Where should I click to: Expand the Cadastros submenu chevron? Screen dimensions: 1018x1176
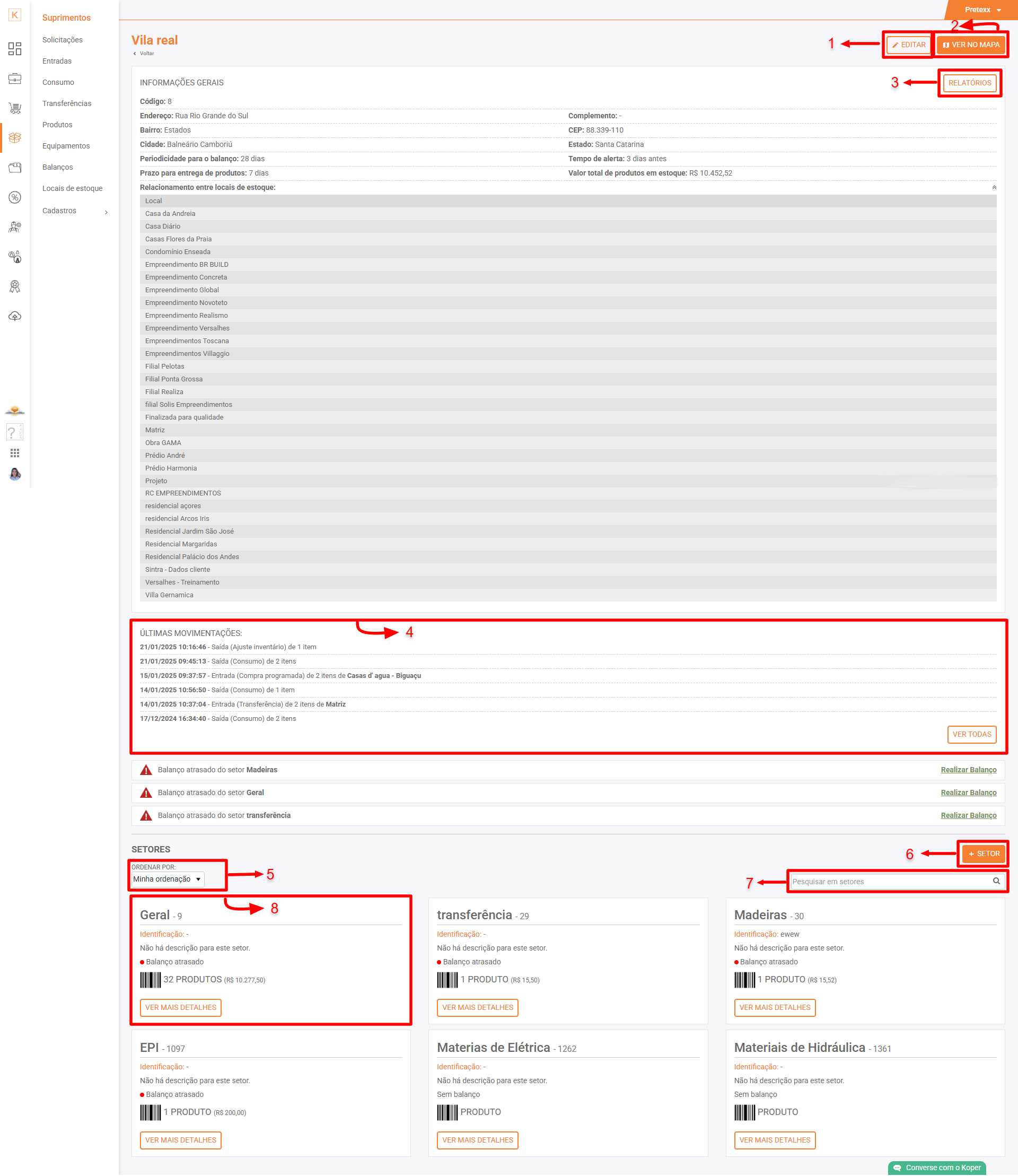pos(106,212)
